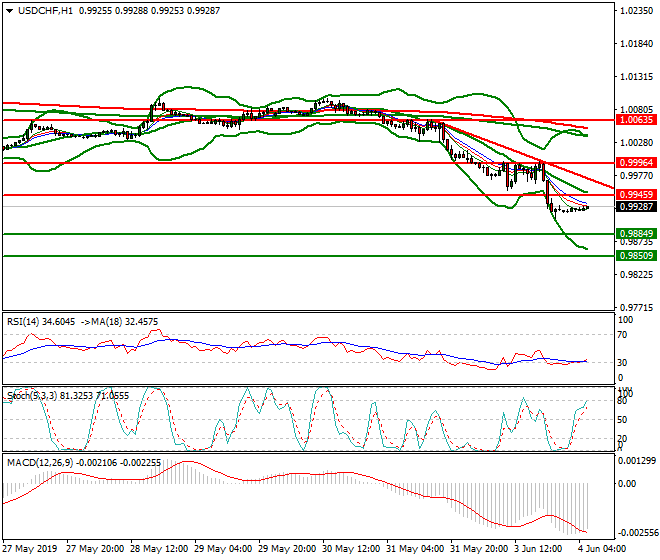Click the red 0.99459 price level tag
The width and height of the screenshot is (660, 560).
click(x=636, y=195)
